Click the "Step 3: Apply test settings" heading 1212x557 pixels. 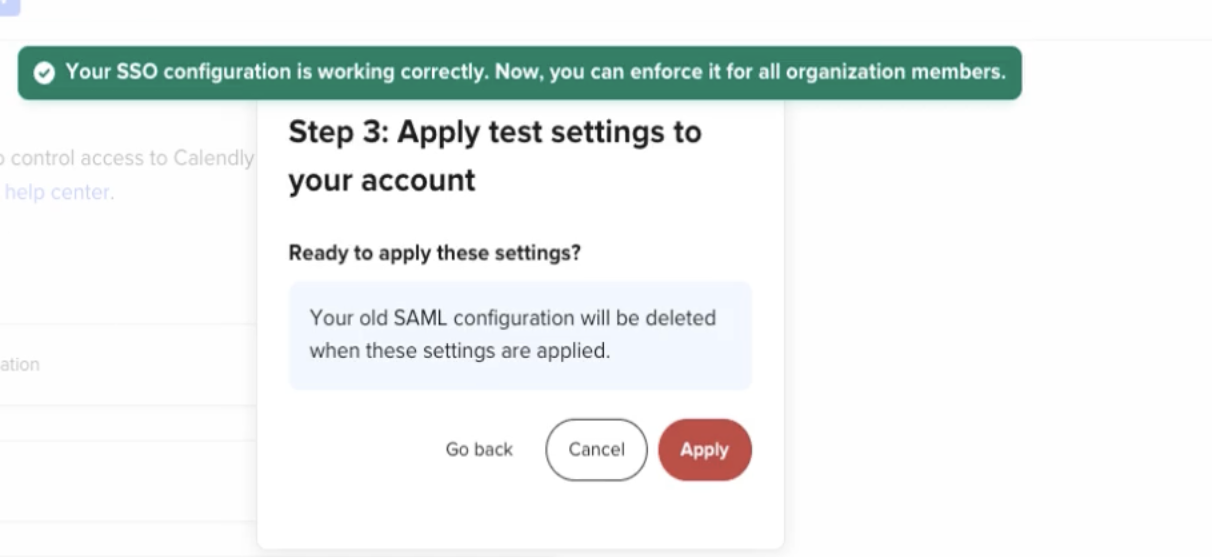tap(494, 132)
